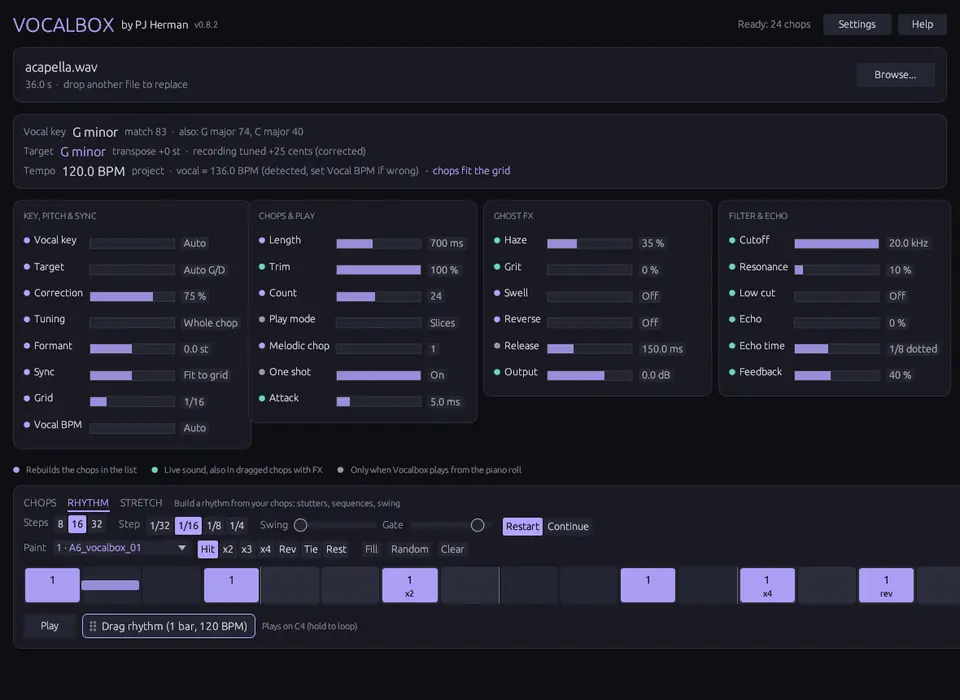This screenshot has height=700, width=960.
Task: Set Steps to 8
Action: 60,524
